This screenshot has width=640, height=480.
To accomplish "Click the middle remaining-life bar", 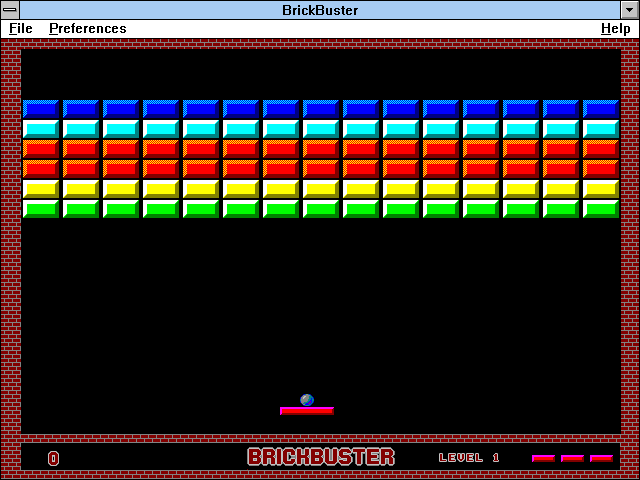I will click(x=572, y=458).
